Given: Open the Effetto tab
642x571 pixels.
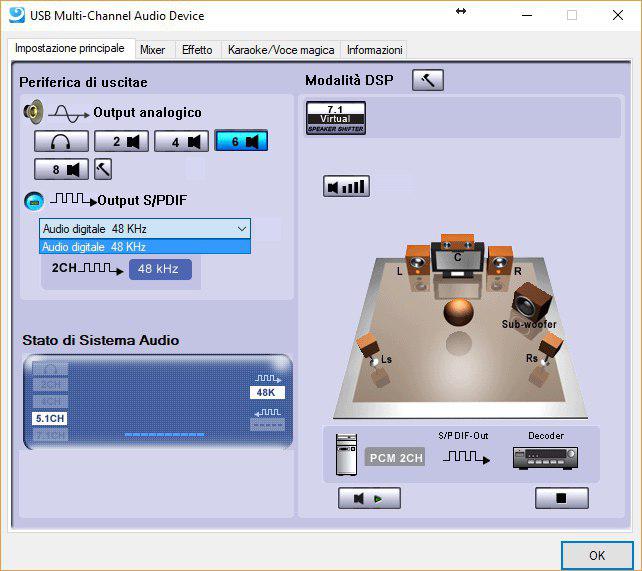Looking at the screenshot, I should click(x=197, y=50).
